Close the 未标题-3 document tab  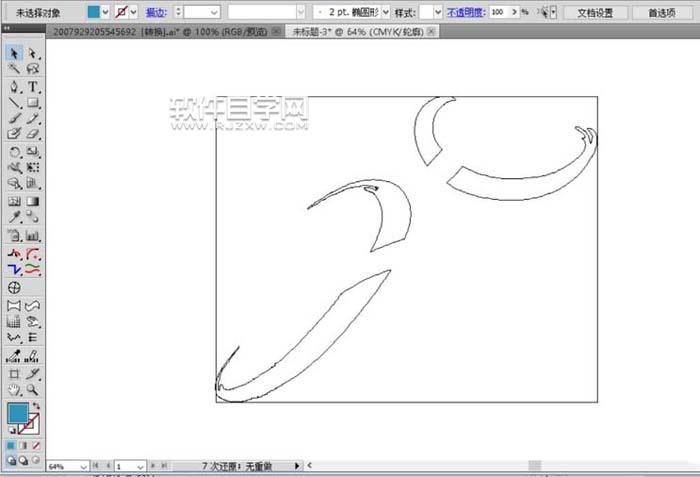tap(431, 31)
